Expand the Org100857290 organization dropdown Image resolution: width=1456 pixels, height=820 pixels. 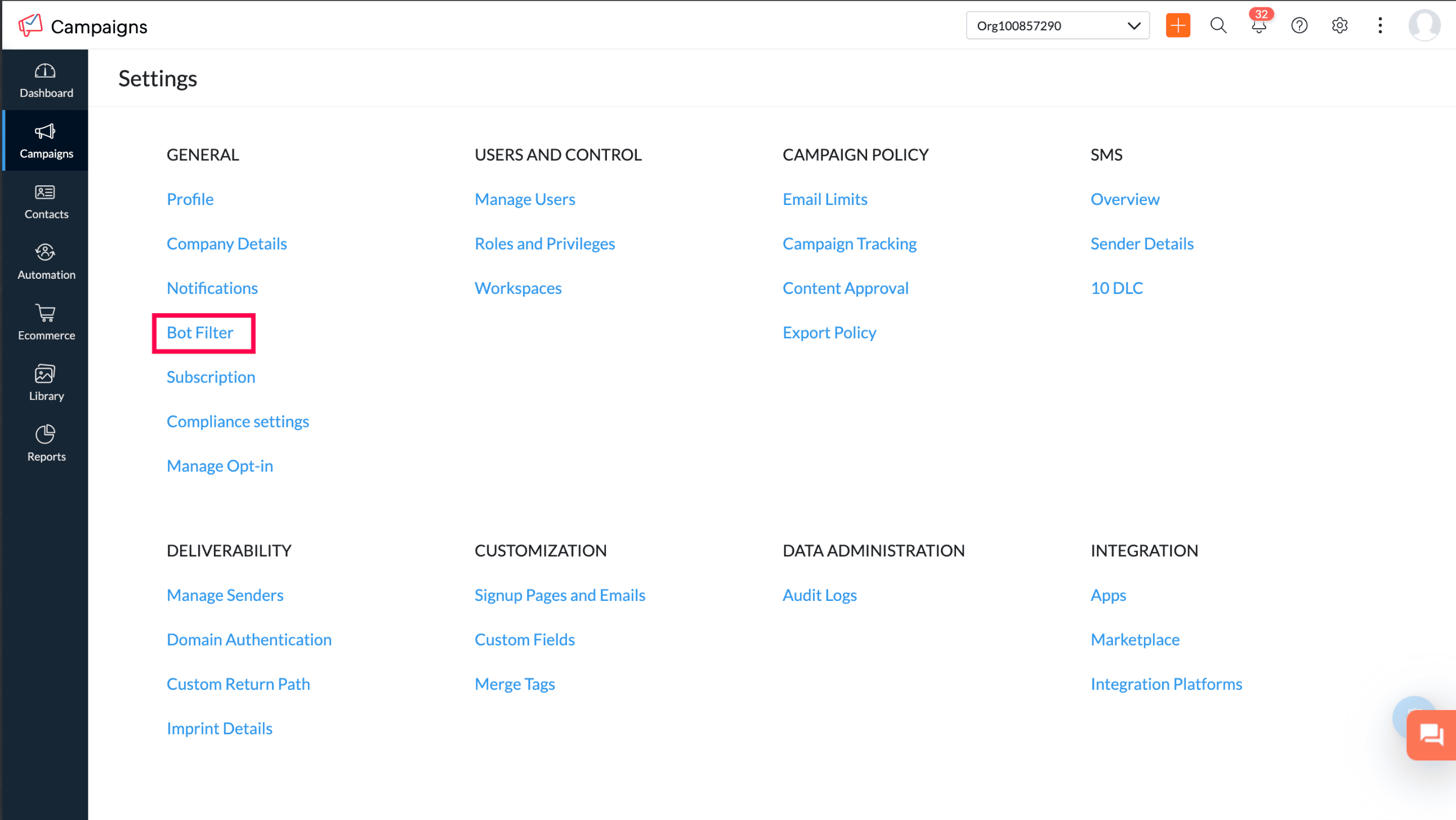point(1057,25)
